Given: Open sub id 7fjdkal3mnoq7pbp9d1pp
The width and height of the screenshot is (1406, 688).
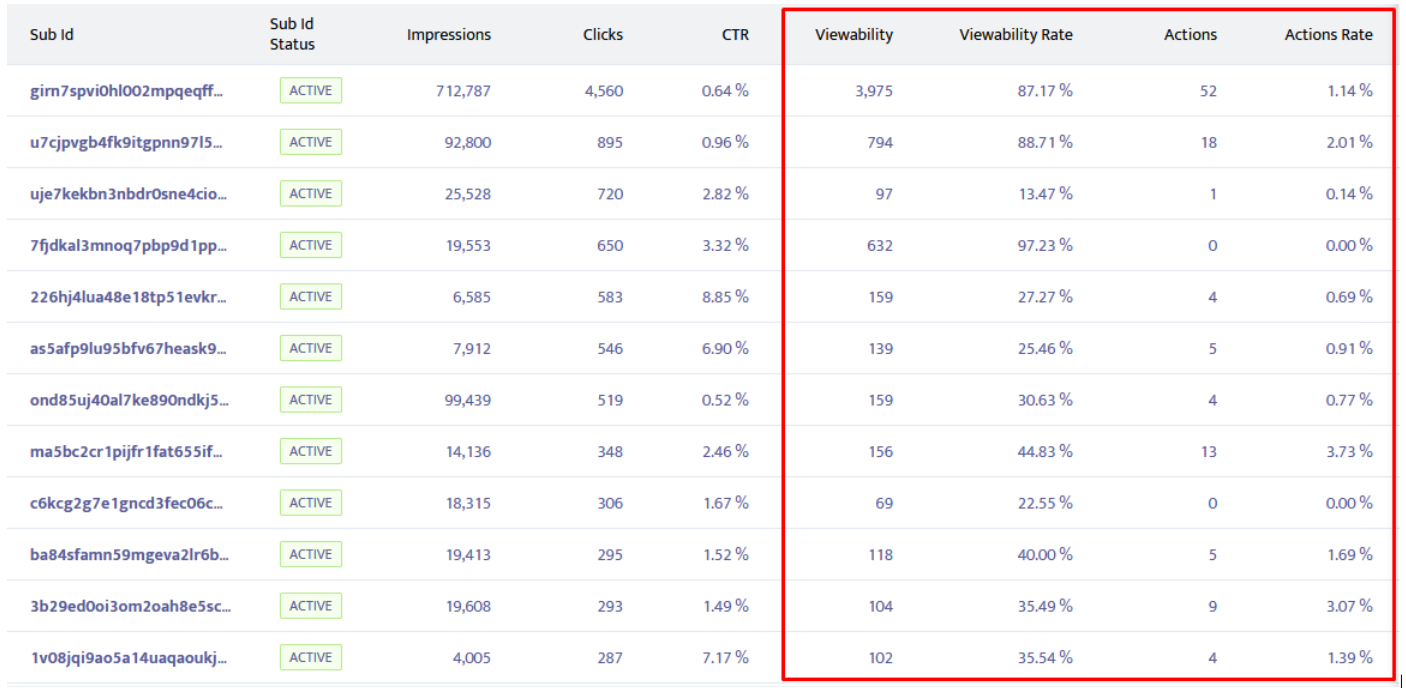Looking at the screenshot, I should [127, 245].
